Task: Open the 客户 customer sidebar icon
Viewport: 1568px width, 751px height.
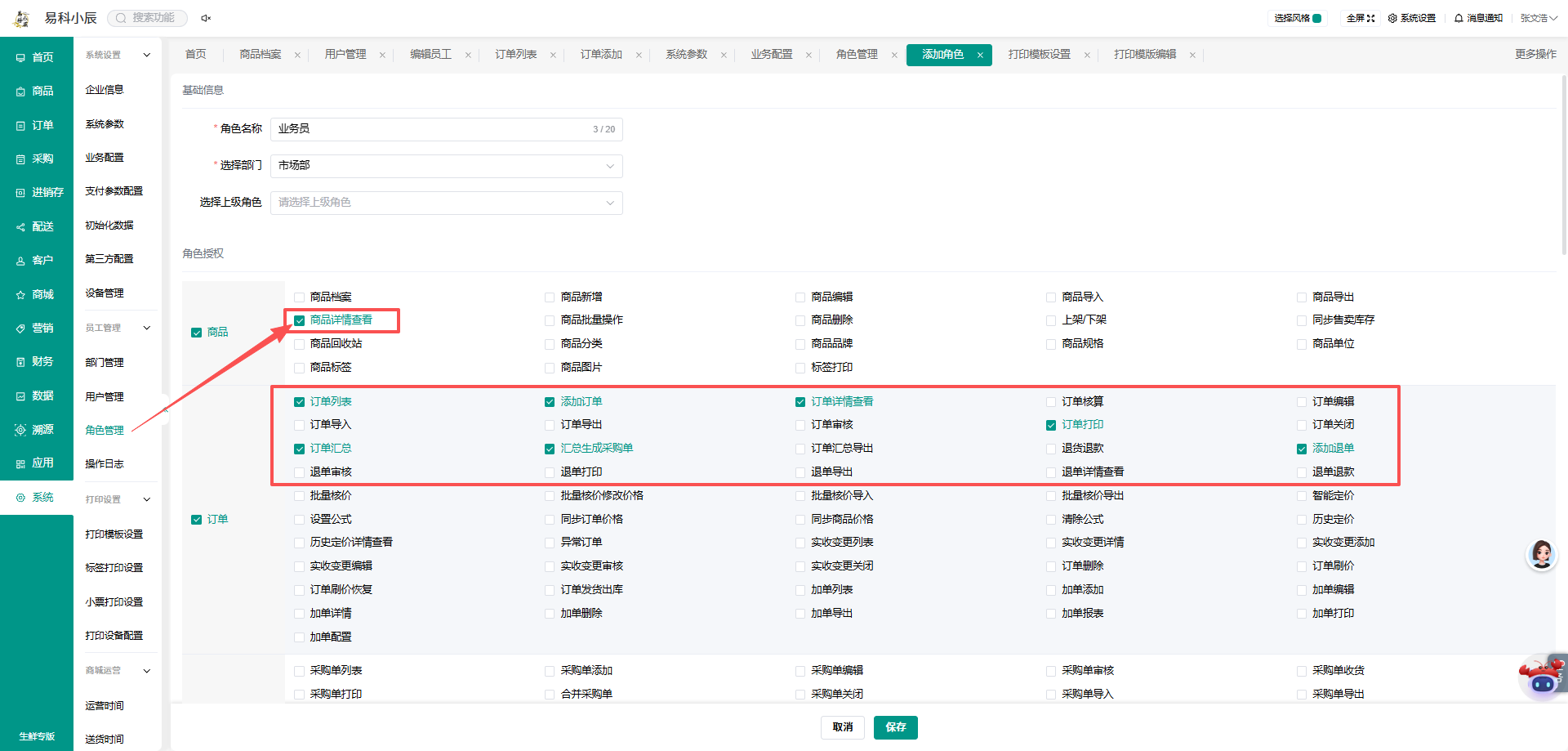Action: [20, 261]
